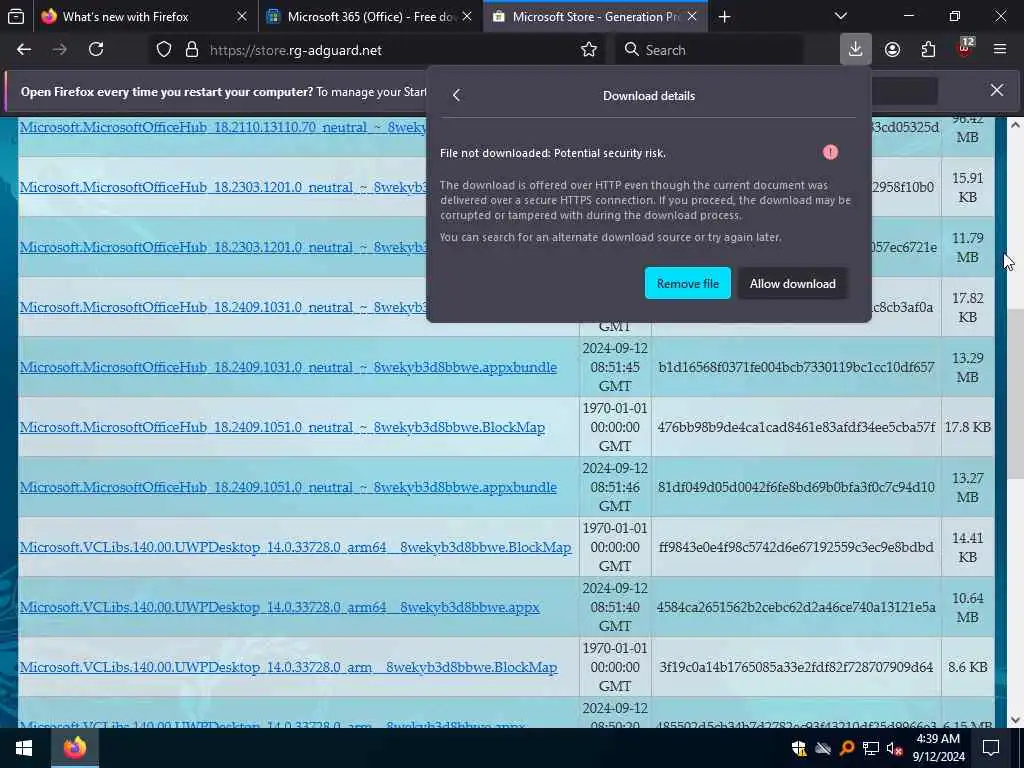Viewport: 1024px width, 768px height.
Task: Open Windows Security tray icon
Action: (x=799, y=748)
